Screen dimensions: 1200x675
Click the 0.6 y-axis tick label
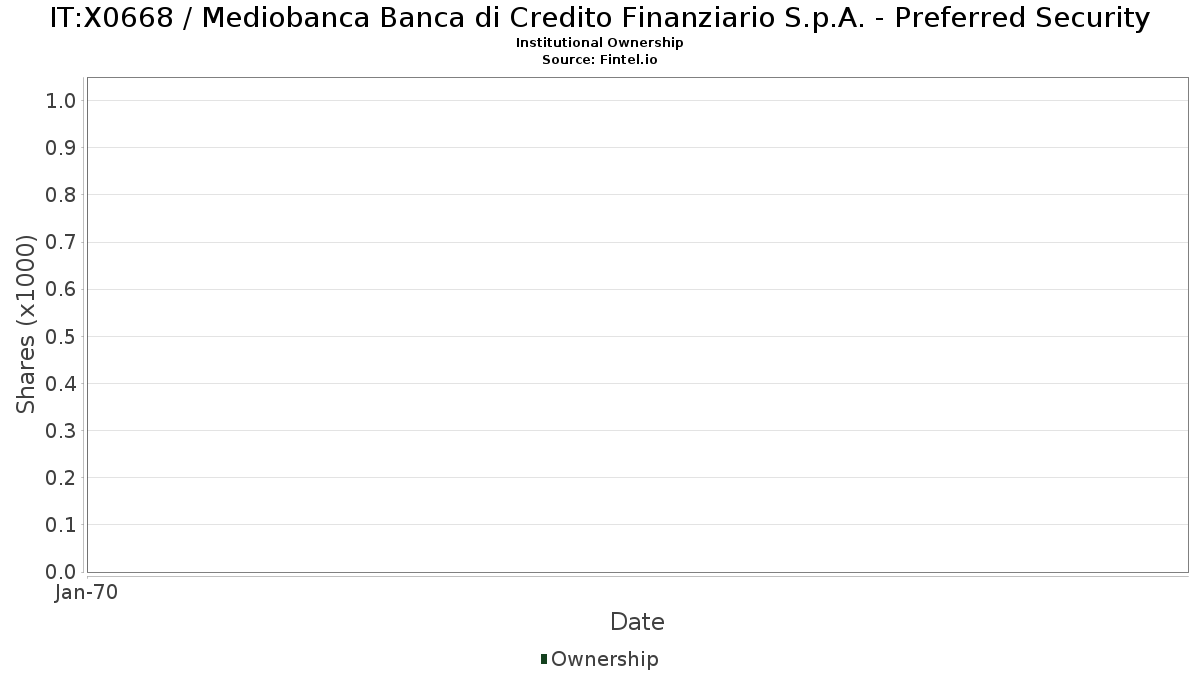61,289
